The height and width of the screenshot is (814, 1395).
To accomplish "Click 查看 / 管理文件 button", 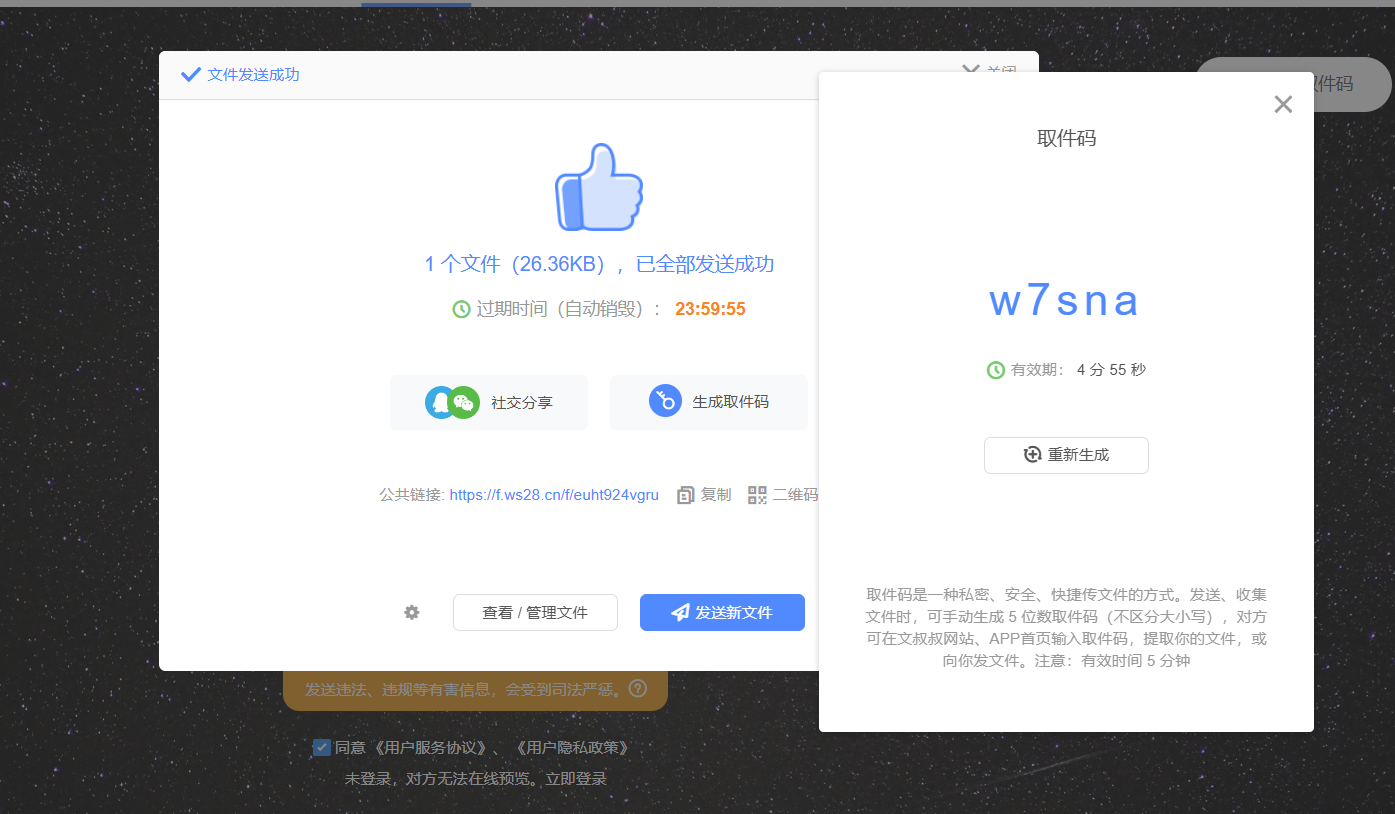I will [535, 612].
